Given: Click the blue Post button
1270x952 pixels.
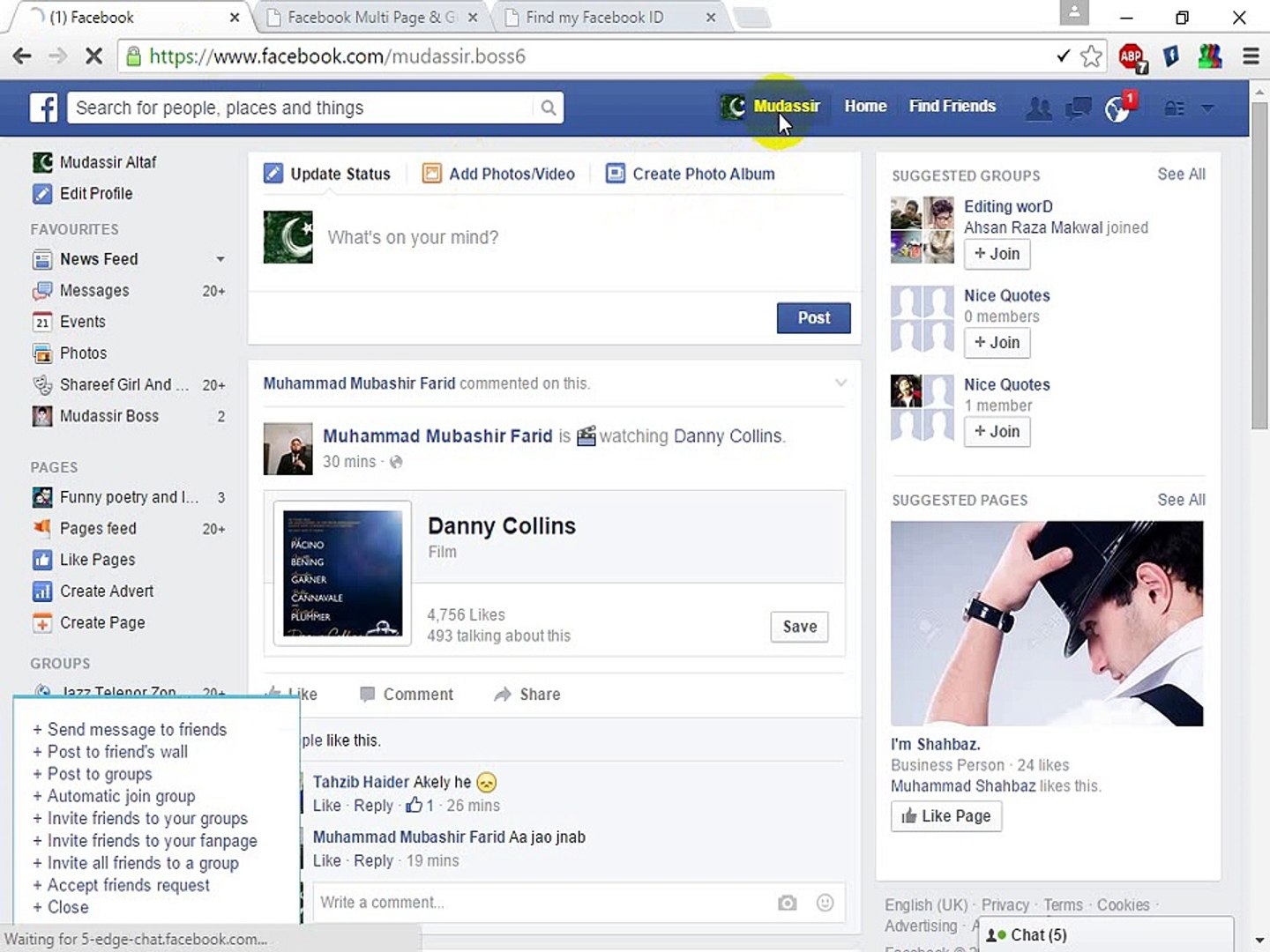Looking at the screenshot, I should pos(813,318).
